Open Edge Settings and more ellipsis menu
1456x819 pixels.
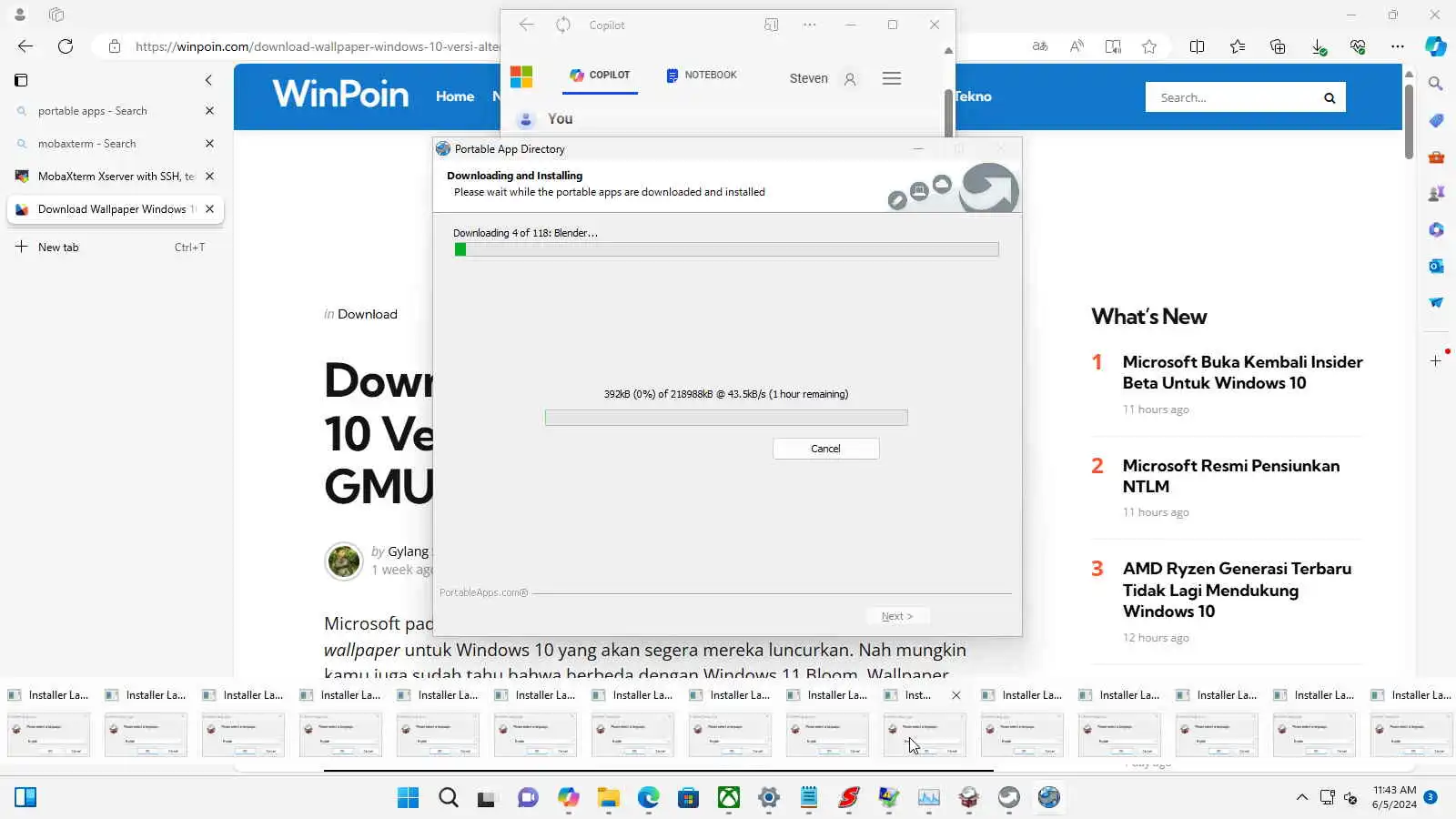pos(1398,46)
